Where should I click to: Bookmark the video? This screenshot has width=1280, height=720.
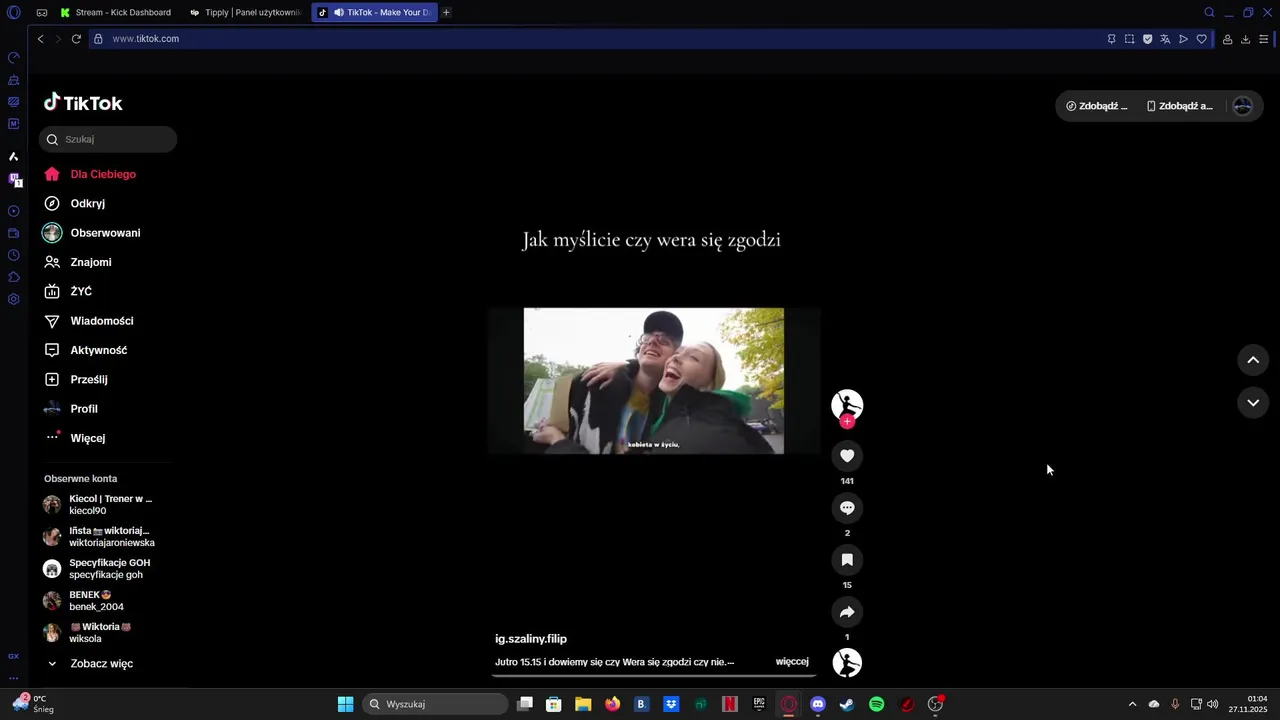(x=847, y=560)
